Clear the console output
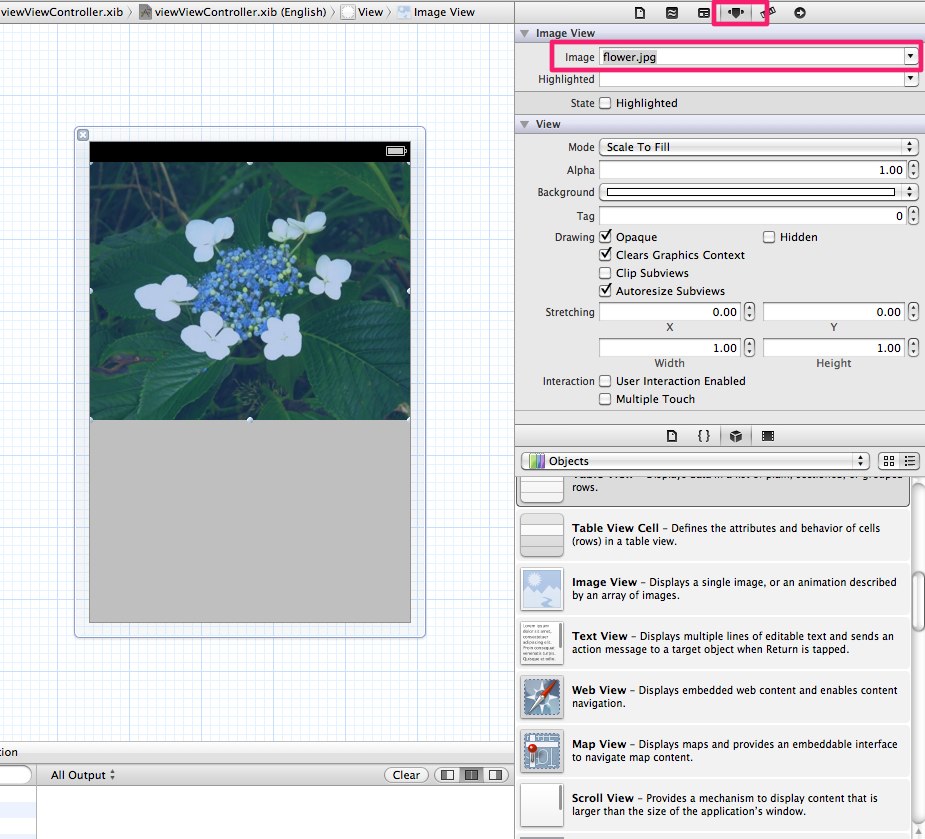Viewport: 925px width, 839px height. [406, 775]
